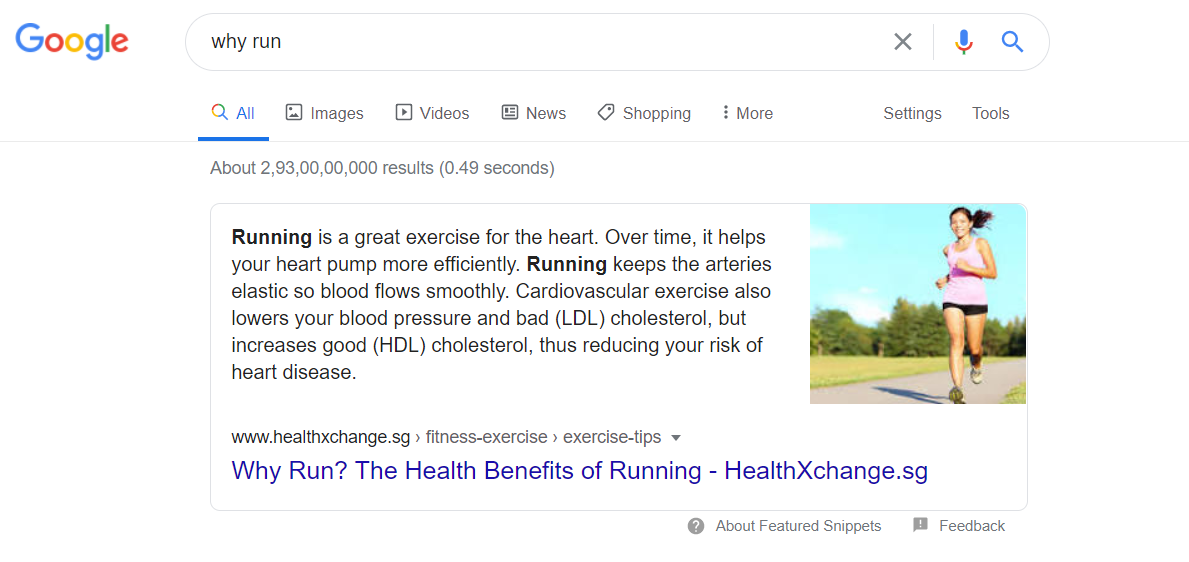Click the Videos tab play icon

click(404, 113)
